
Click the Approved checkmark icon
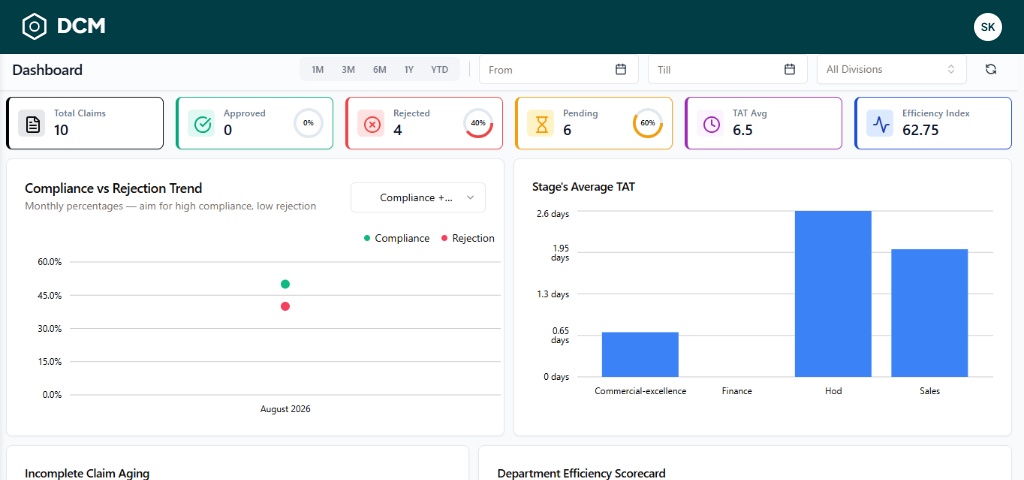[201, 123]
